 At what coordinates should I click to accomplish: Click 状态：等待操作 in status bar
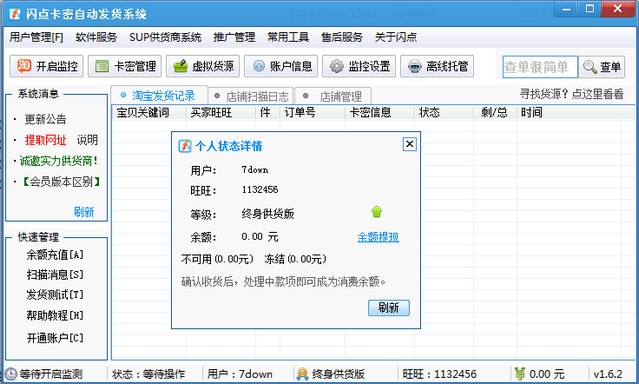point(148,374)
